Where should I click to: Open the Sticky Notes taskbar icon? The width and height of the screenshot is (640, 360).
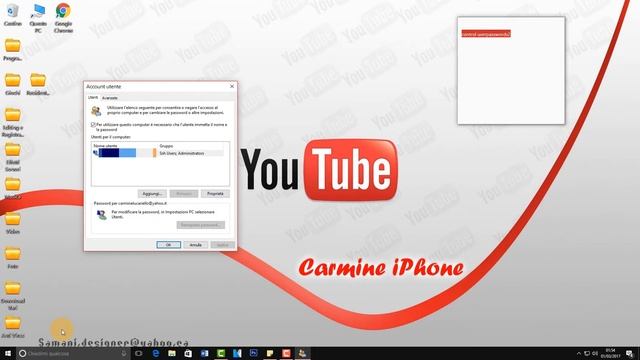click(270, 353)
